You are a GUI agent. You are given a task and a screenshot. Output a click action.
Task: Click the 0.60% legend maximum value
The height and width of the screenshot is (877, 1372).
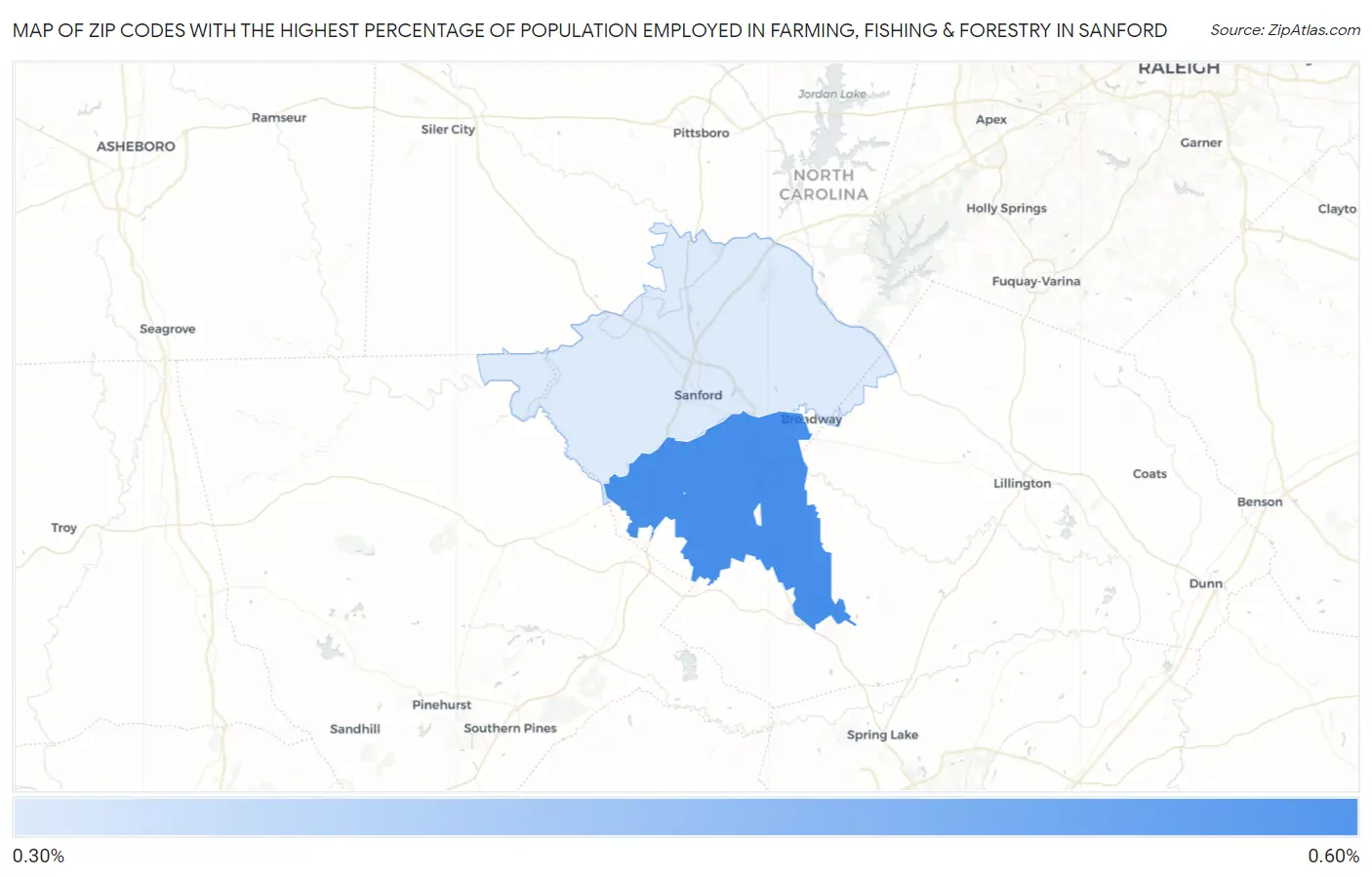tap(1333, 856)
